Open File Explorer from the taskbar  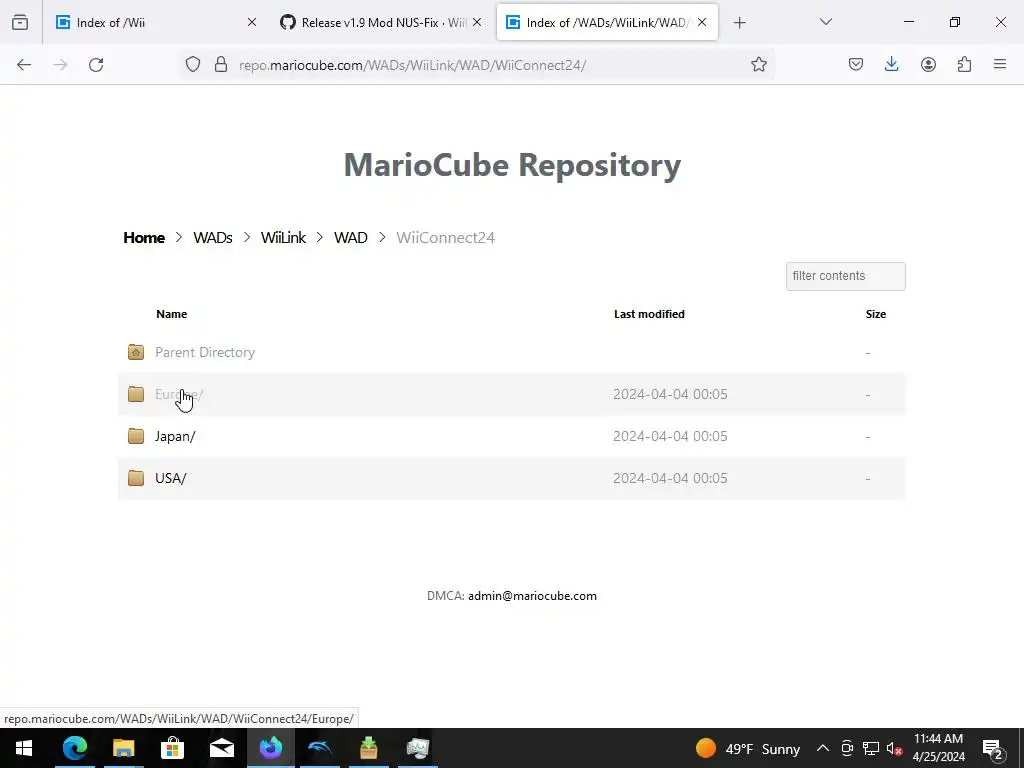(123, 748)
